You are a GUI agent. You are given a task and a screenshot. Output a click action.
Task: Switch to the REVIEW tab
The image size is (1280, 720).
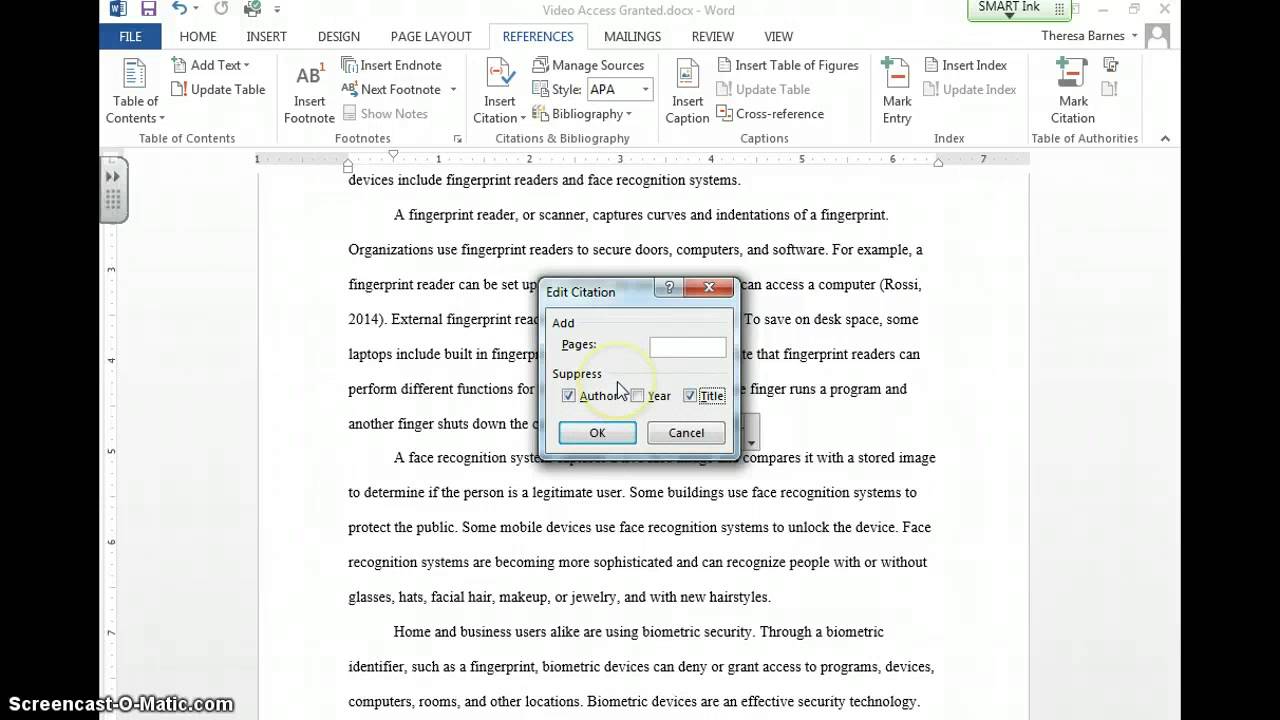[713, 36]
